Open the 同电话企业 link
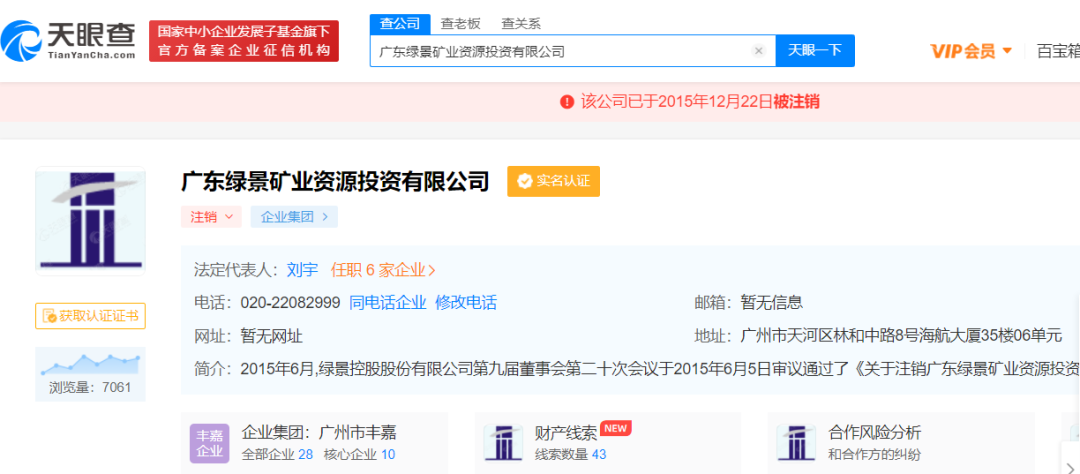Viewport: 1080px width, 474px height. tap(388, 302)
